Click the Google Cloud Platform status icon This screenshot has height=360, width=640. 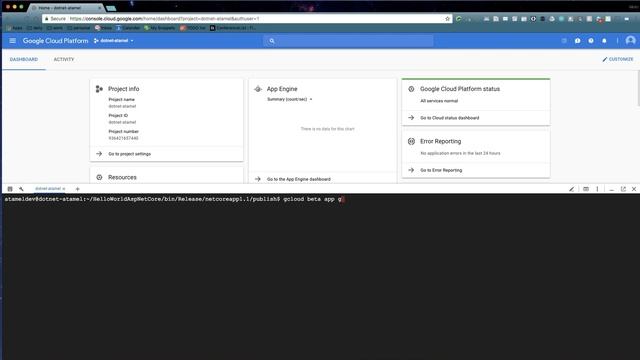click(411, 89)
